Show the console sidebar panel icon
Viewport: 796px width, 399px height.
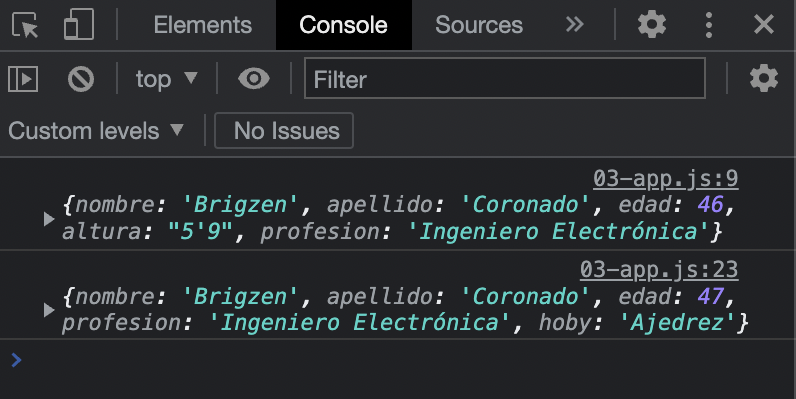[23, 79]
